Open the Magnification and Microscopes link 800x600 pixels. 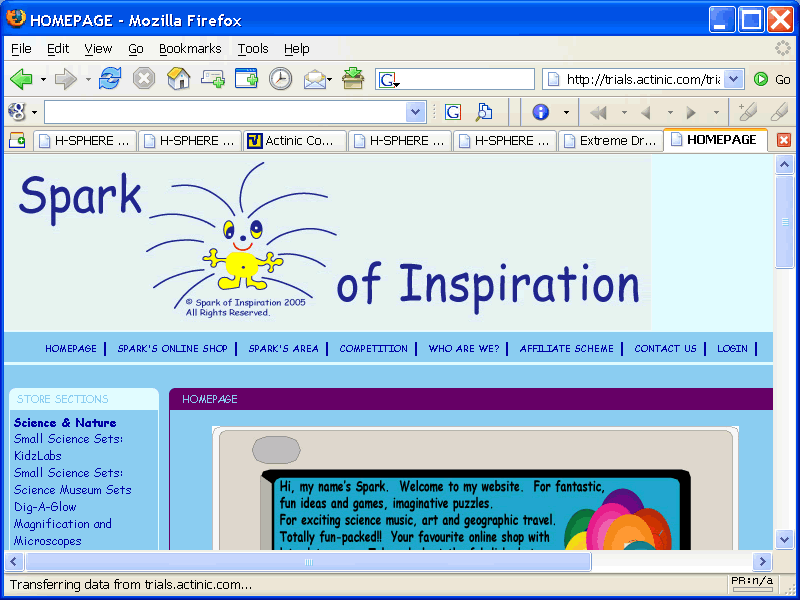click(63, 532)
